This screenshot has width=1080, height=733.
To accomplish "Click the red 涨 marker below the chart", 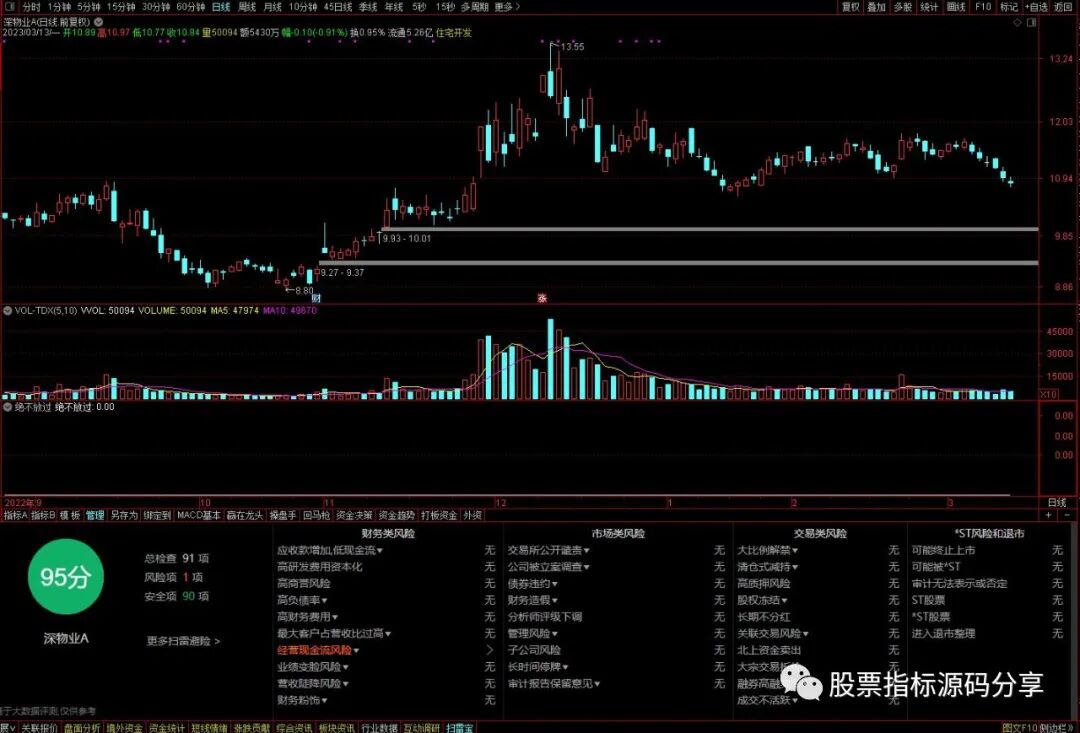I will tap(542, 298).
